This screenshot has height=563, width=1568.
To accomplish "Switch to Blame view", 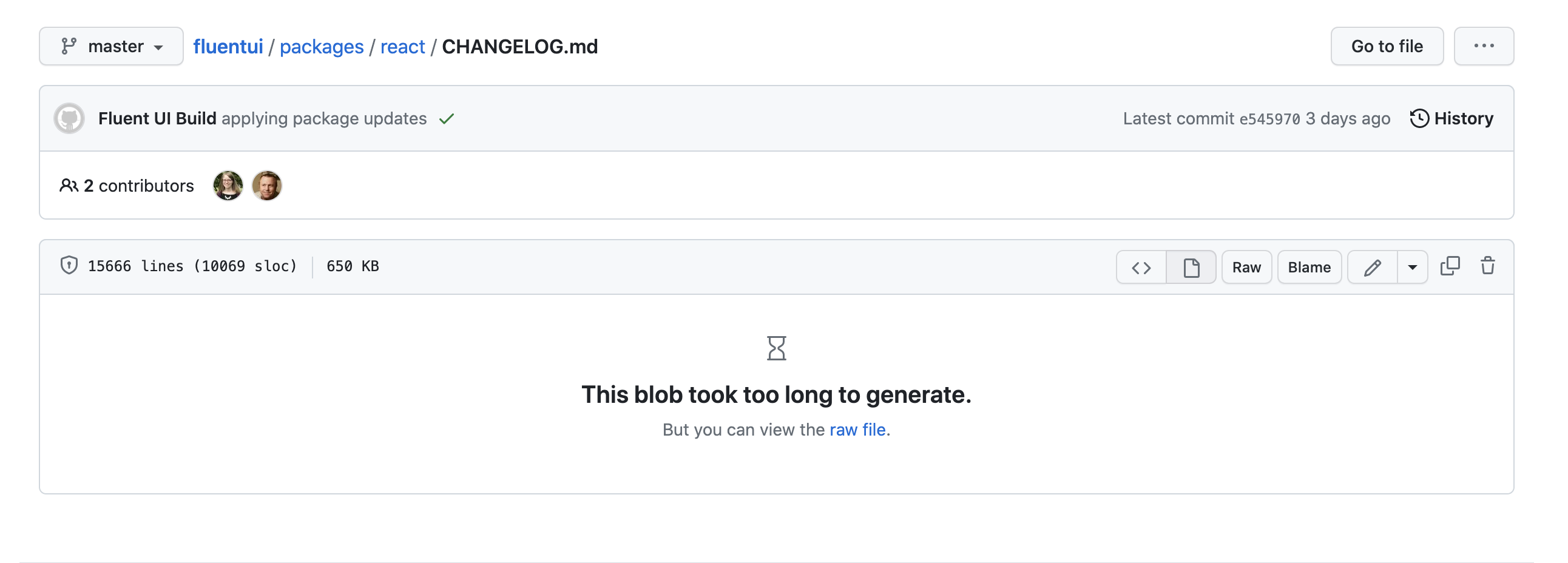I will tap(1309, 266).
